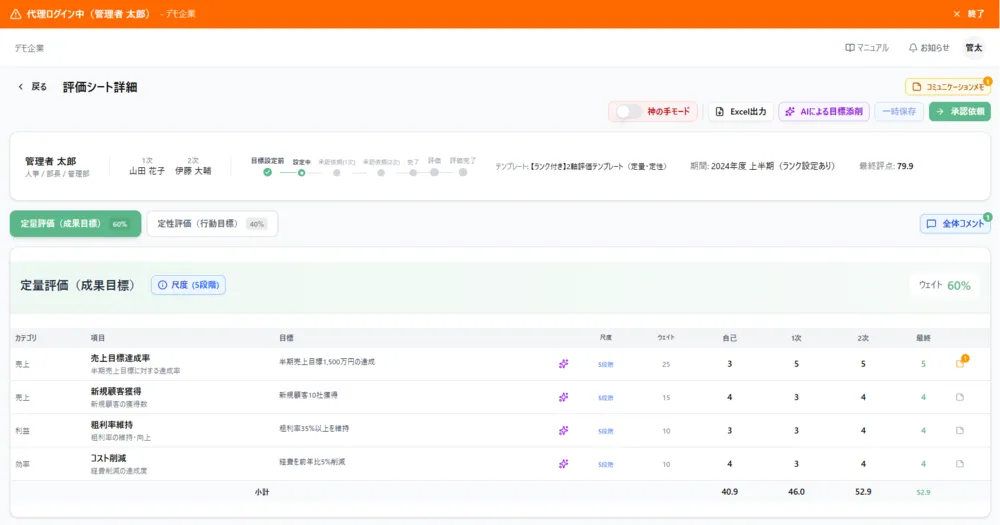1000x525 pixels.
Task: Toggle the 神の手モード switch
Action: coord(628,112)
